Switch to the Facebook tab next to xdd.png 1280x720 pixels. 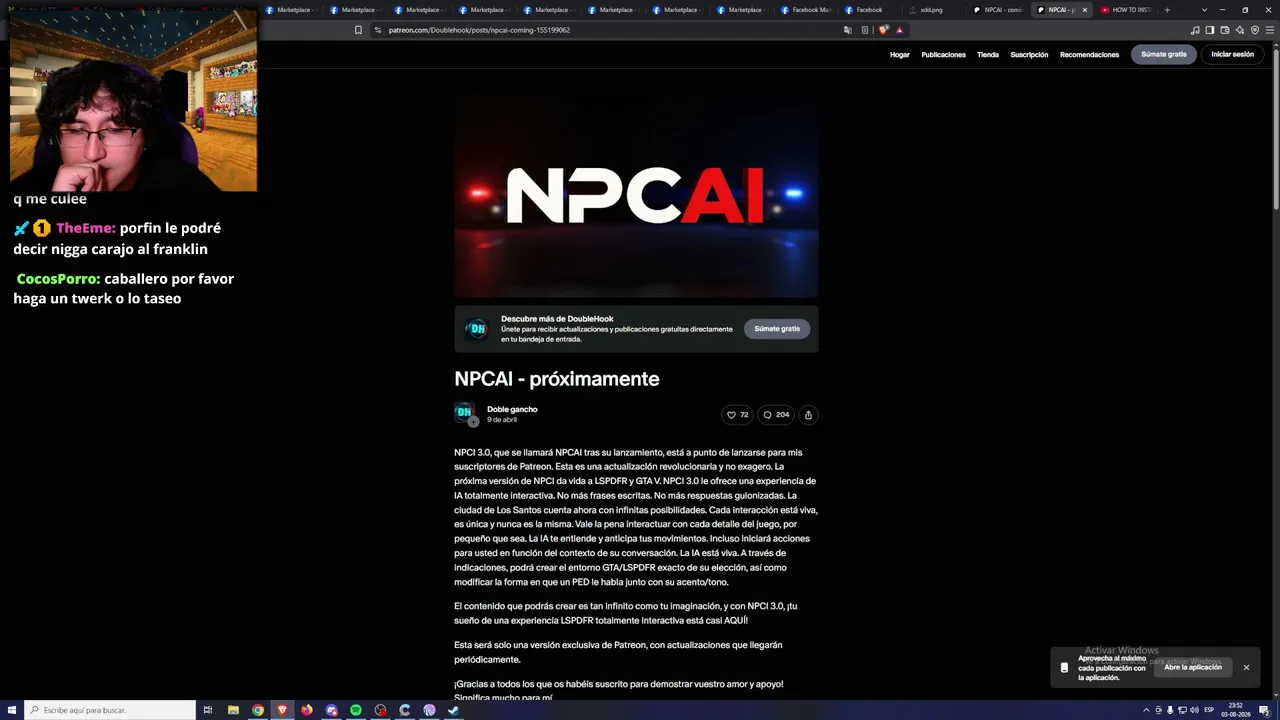(871, 10)
